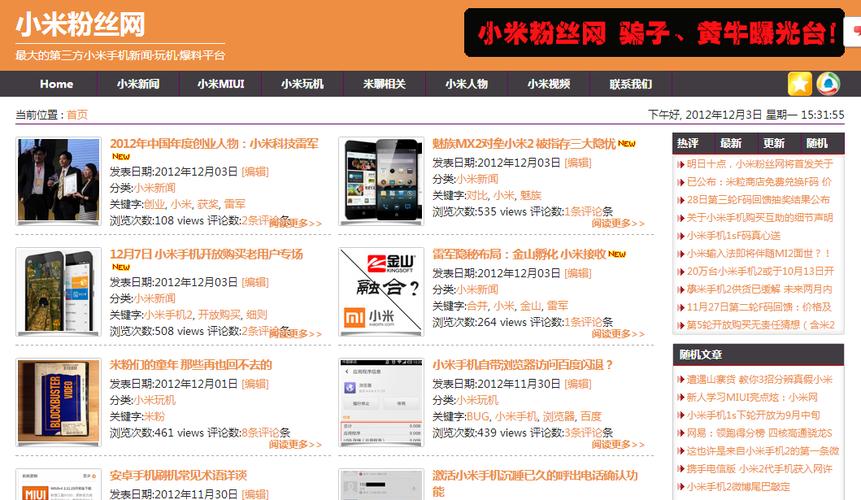
Task: Click 阅读更多 under the 12月7日 purchase article
Action: point(294,333)
